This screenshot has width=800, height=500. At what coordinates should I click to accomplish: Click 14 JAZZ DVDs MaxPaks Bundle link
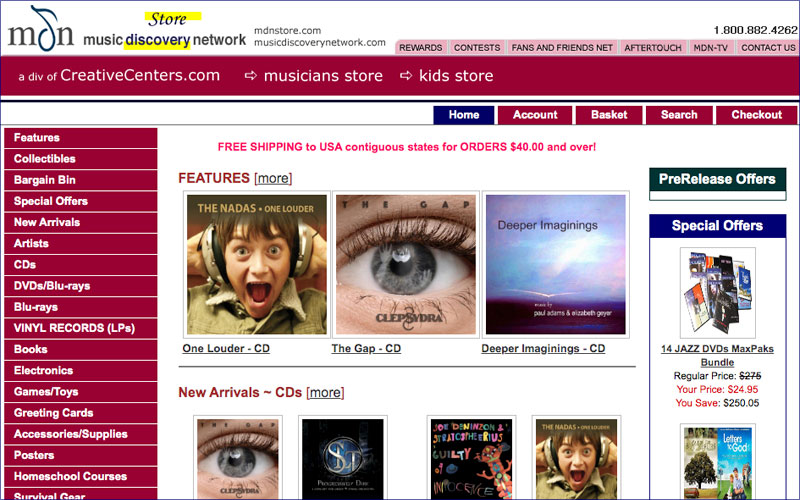(x=717, y=356)
